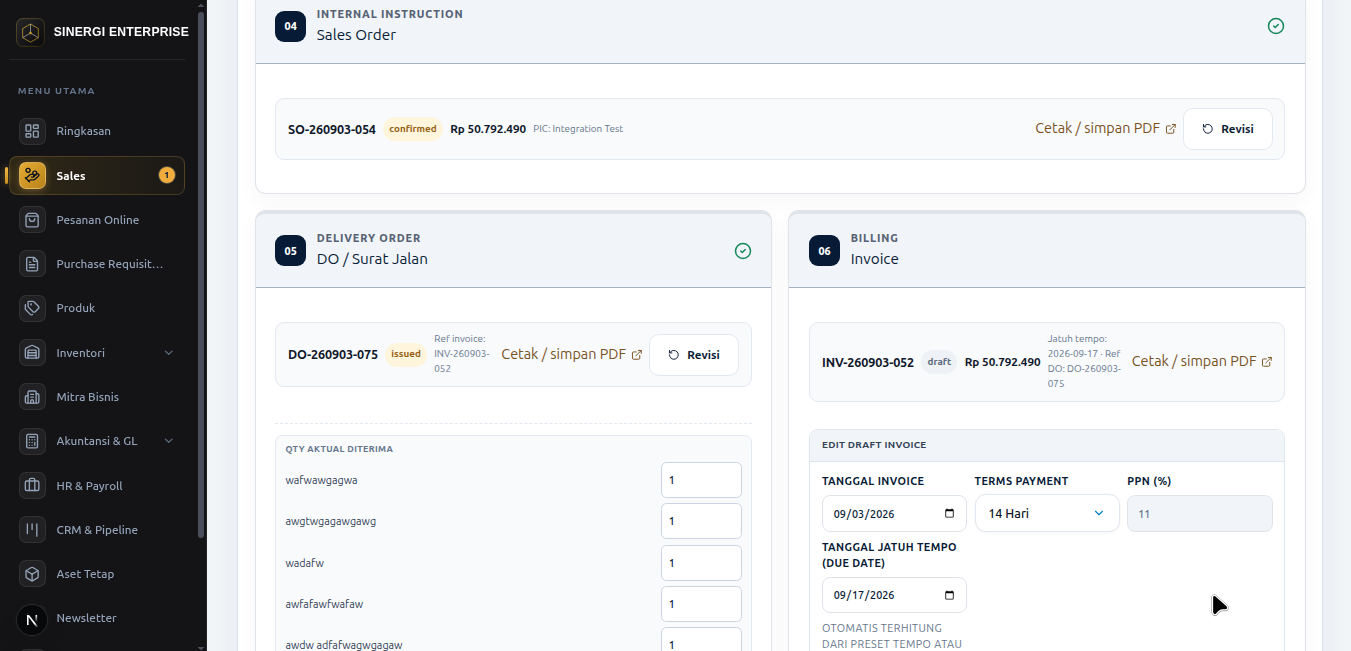Viewport: 1351px width, 651px height.
Task: Click the Pesanan Online bag icon
Action: pos(32,220)
